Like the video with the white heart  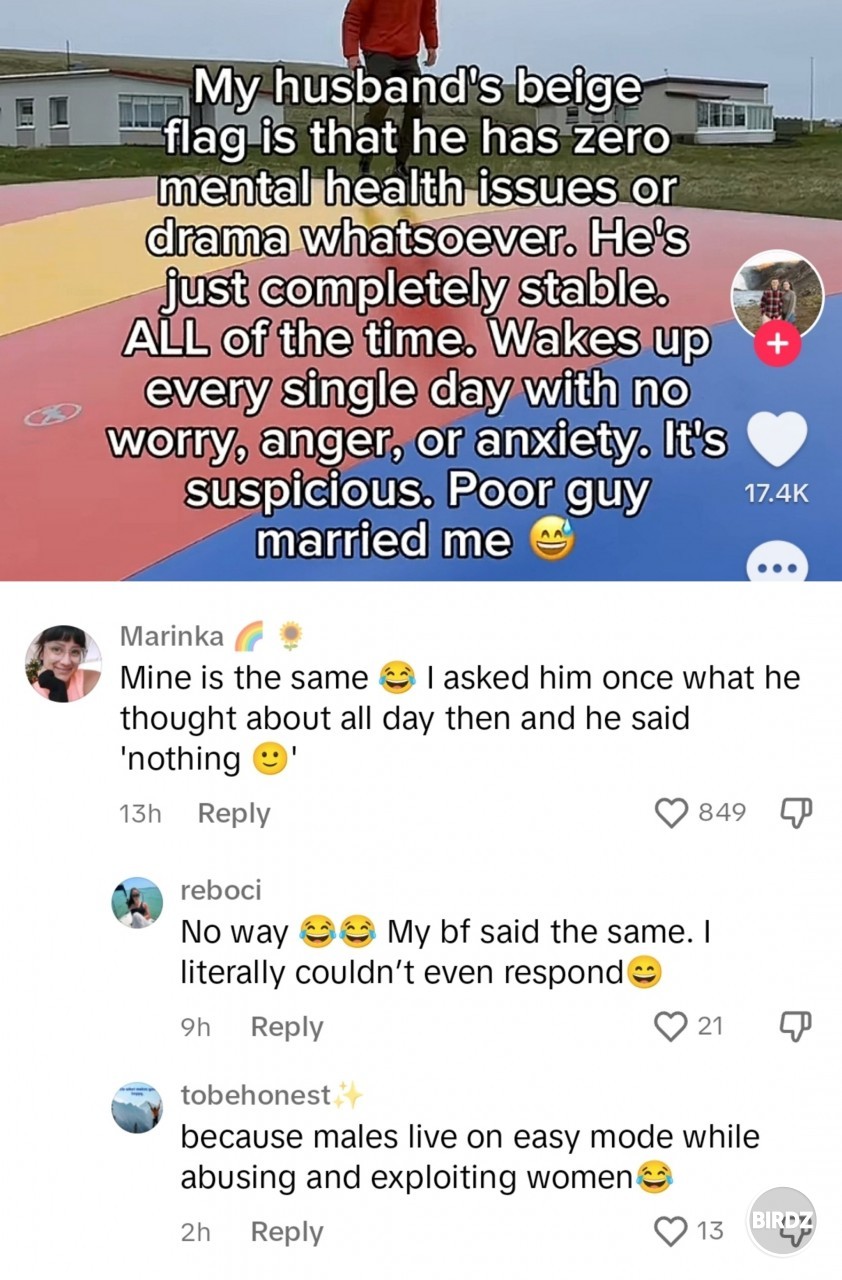pyautogui.click(x=777, y=440)
